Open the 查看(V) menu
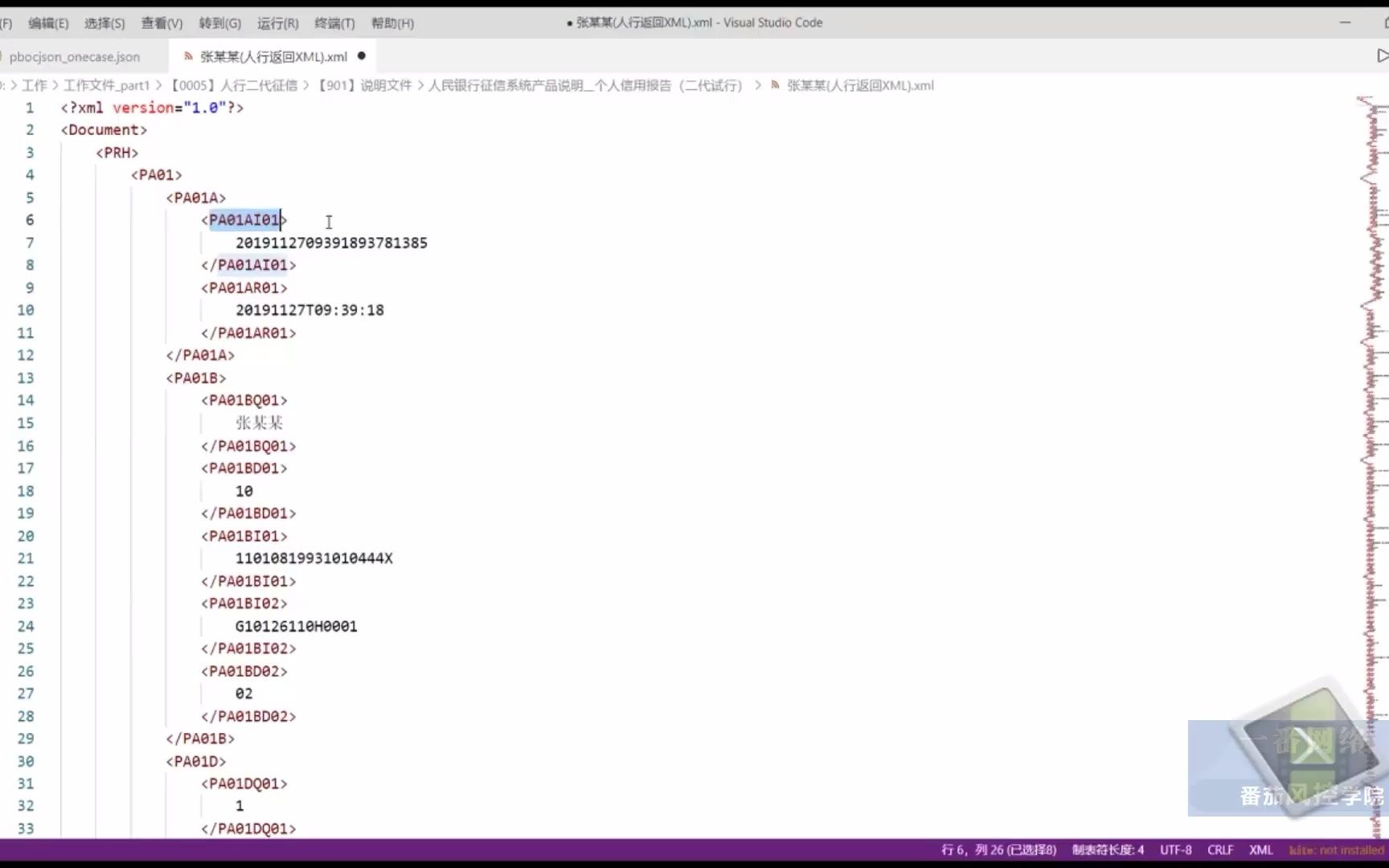The image size is (1389, 868). point(162,23)
